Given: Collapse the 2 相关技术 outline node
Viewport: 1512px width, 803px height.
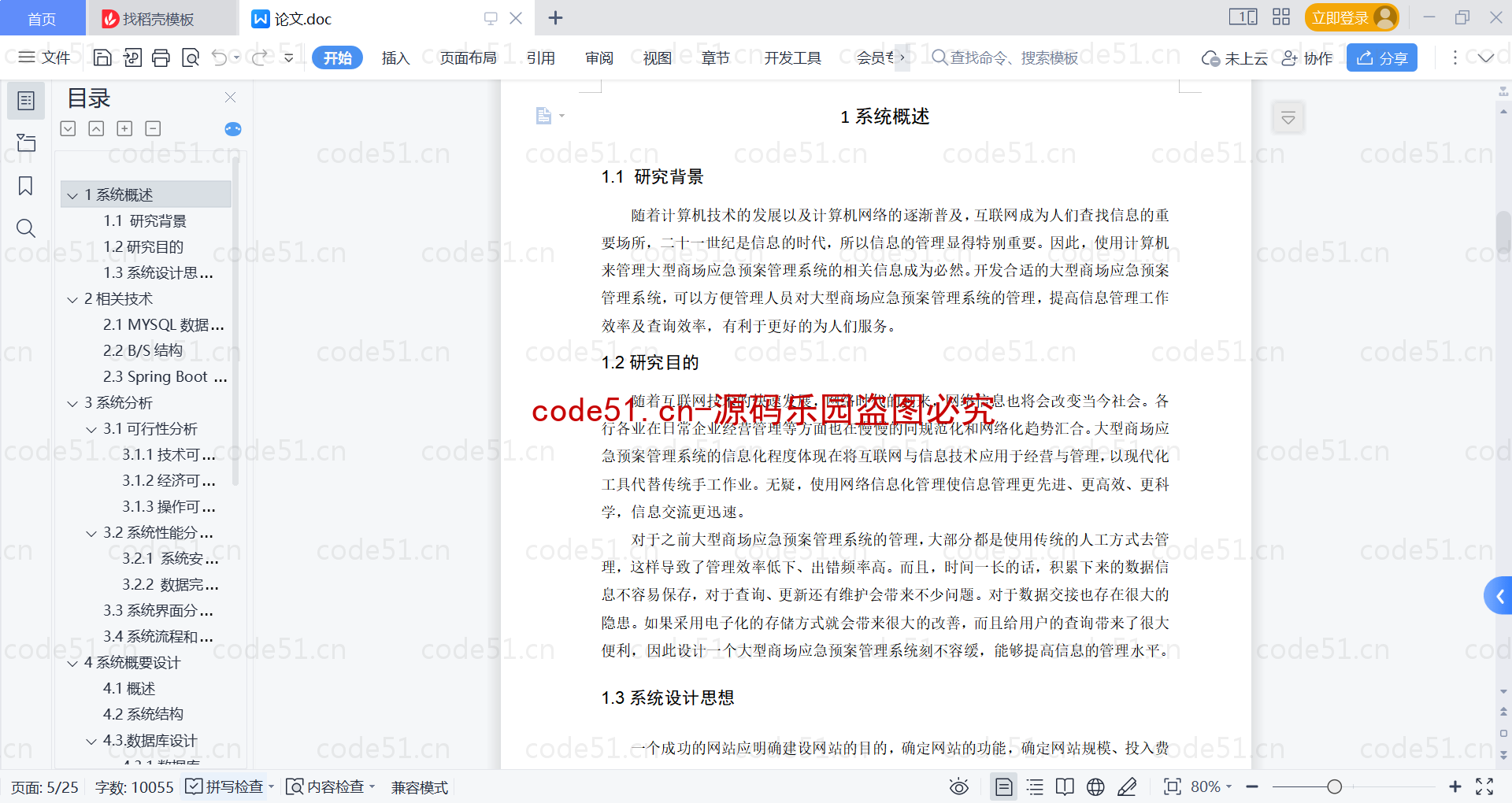Looking at the screenshot, I should pos(72,300).
